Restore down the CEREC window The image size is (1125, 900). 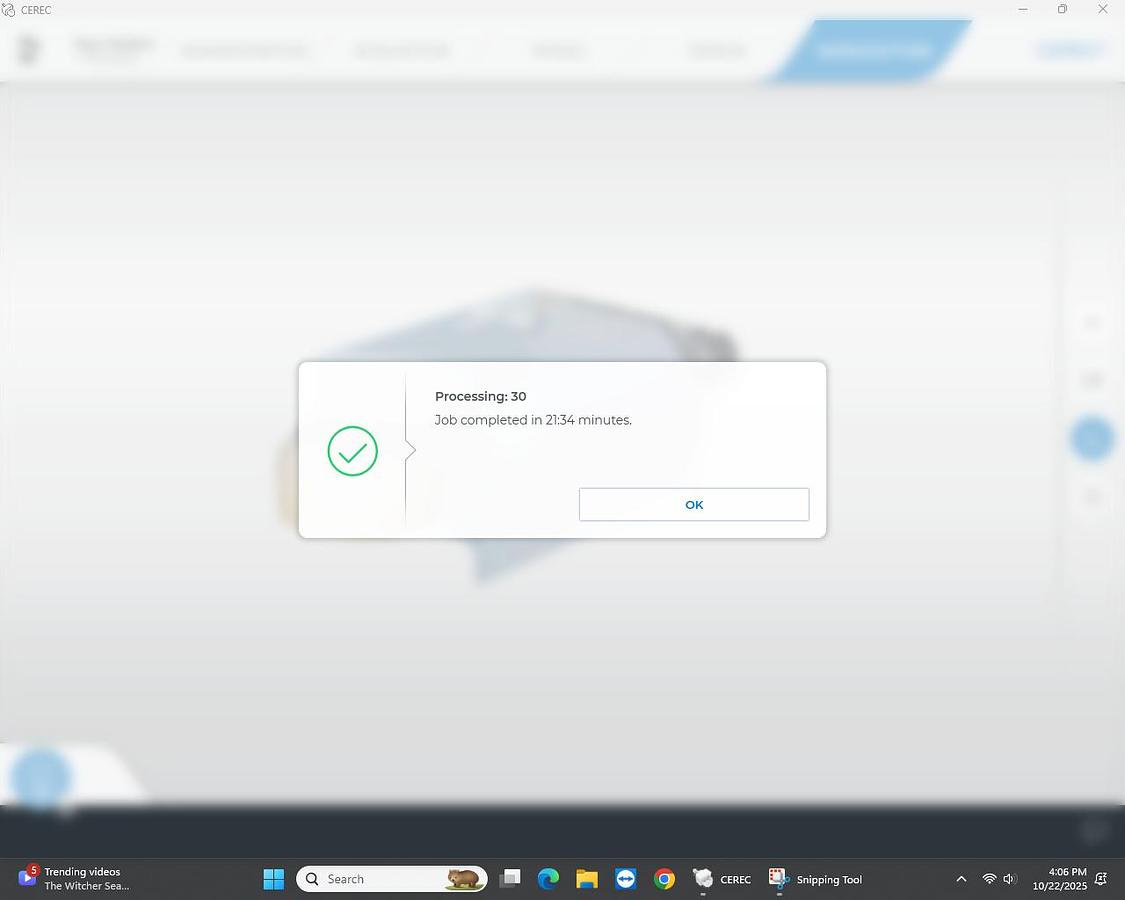(1062, 10)
